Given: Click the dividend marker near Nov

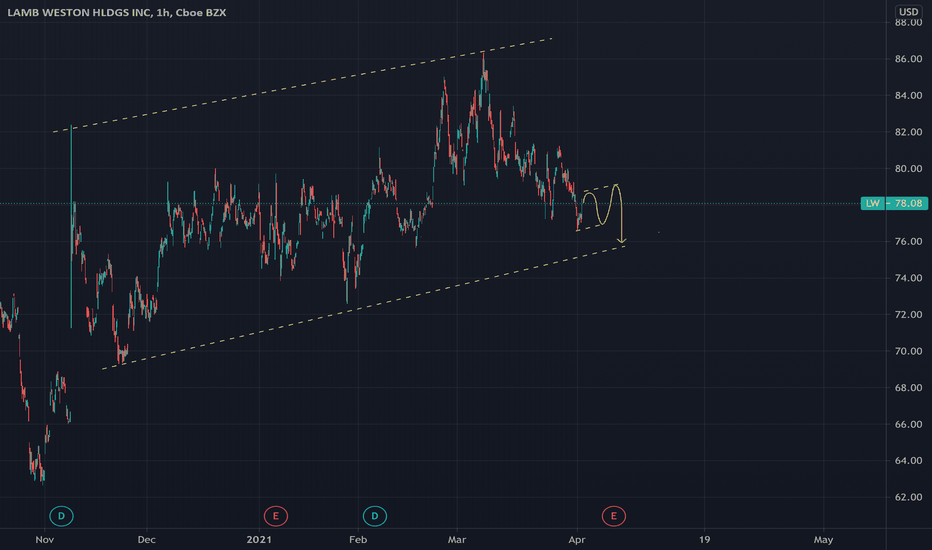Looking at the screenshot, I should pos(61,516).
